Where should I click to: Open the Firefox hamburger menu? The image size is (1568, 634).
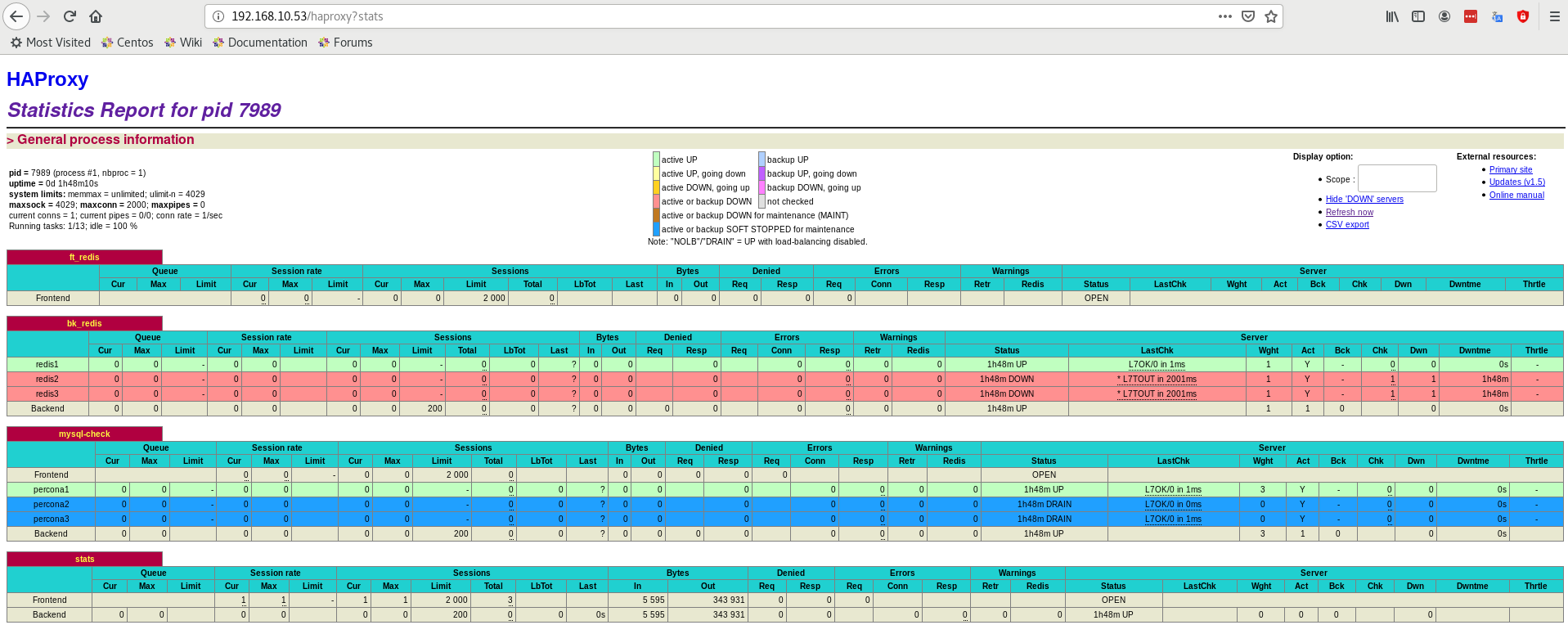pyautogui.click(x=1554, y=16)
